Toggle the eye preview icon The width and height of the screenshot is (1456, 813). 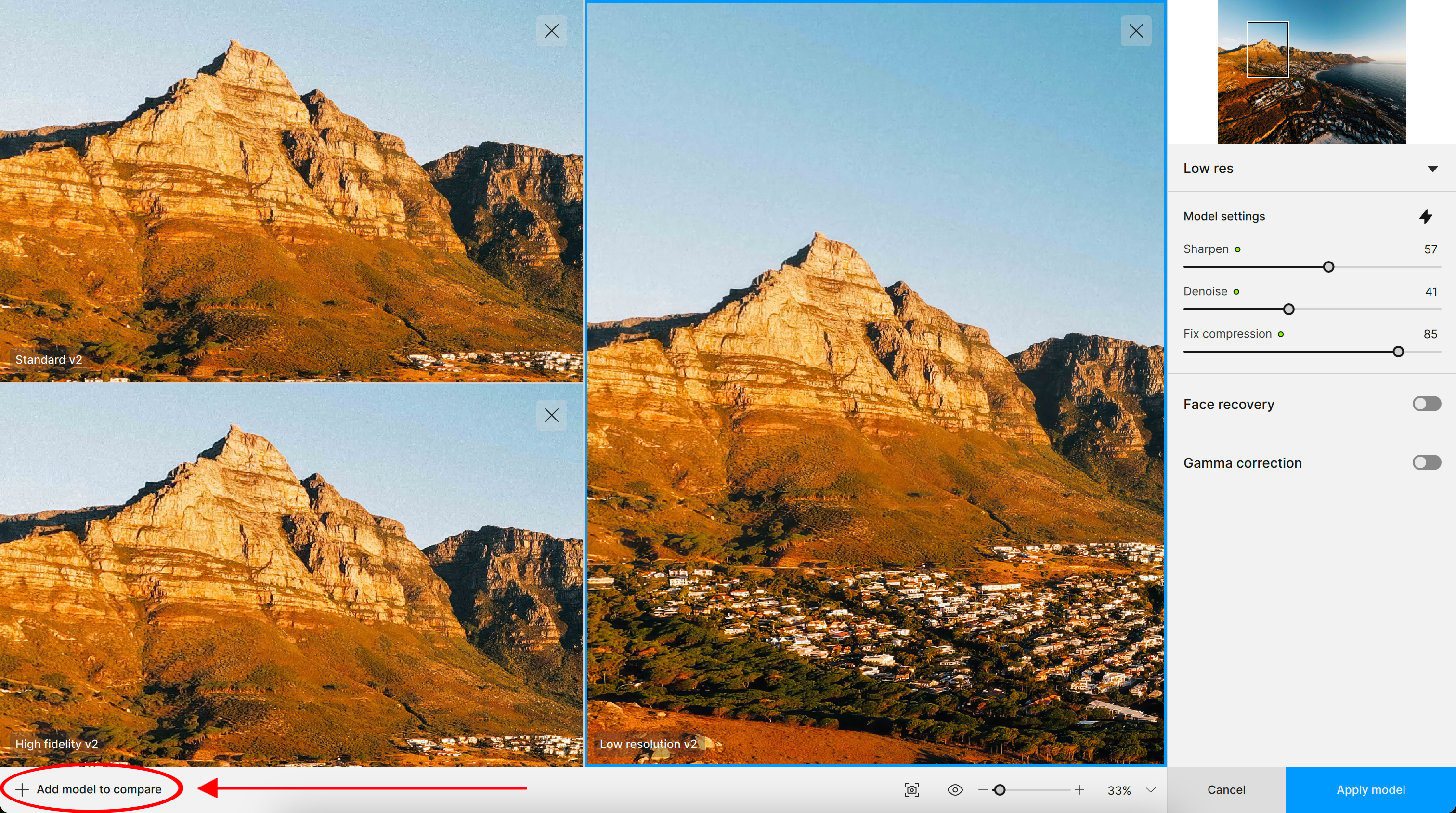955,790
